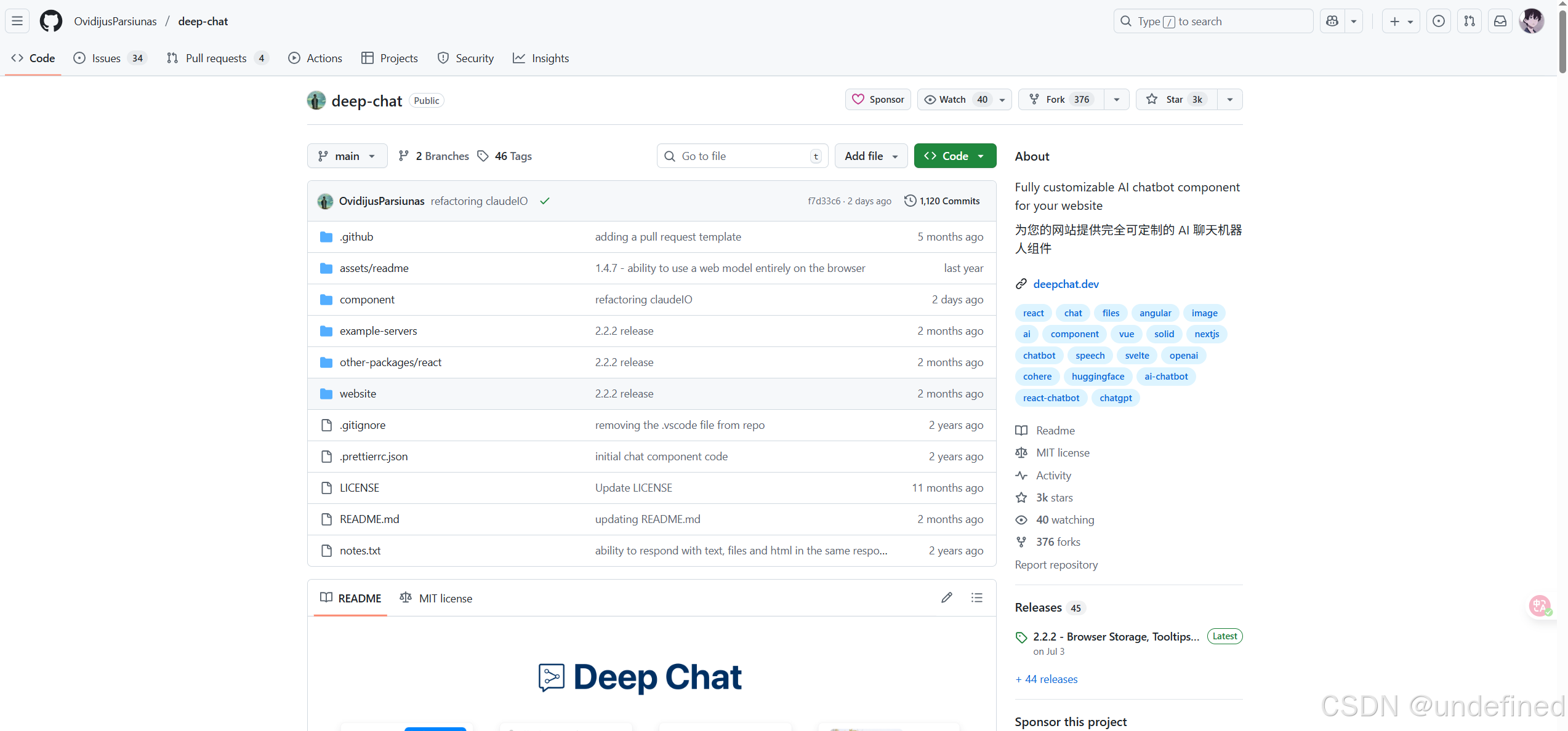Screen dimensions: 1568x731
Task: Star the deep-chat repository
Action: (x=1176, y=100)
